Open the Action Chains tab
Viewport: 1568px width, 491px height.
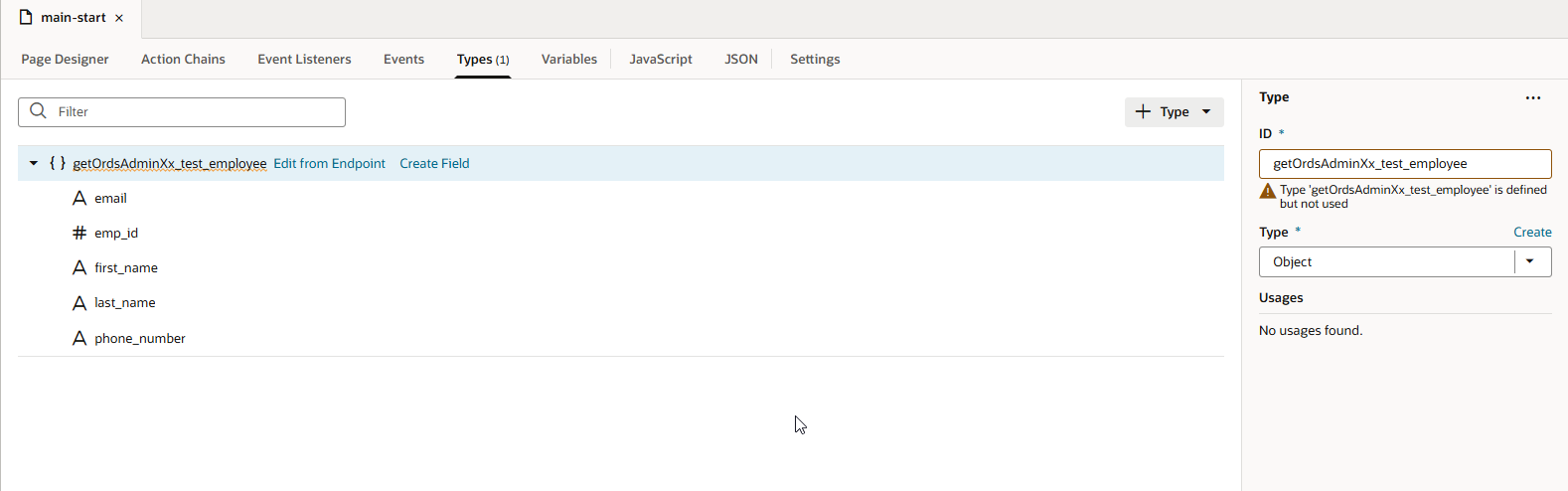click(x=183, y=59)
